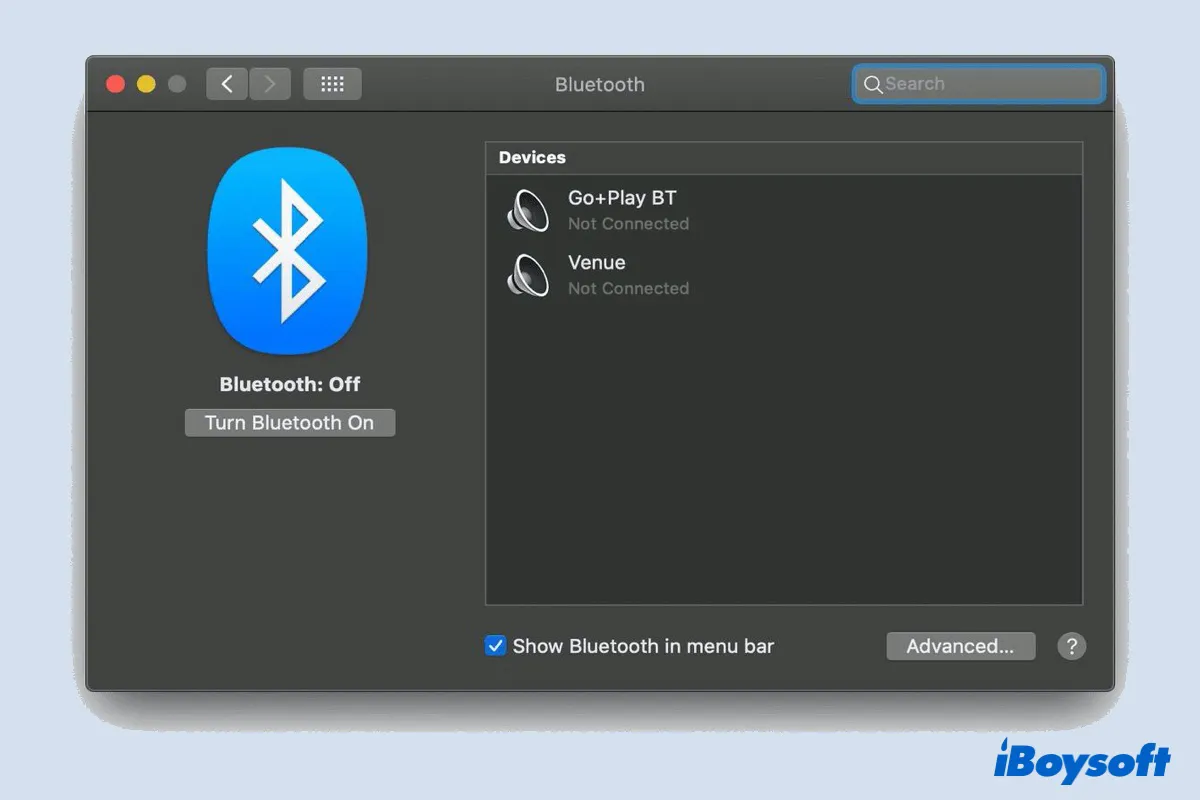The width and height of the screenshot is (1200, 800).
Task: Open help with the question mark button
Action: click(x=1071, y=646)
